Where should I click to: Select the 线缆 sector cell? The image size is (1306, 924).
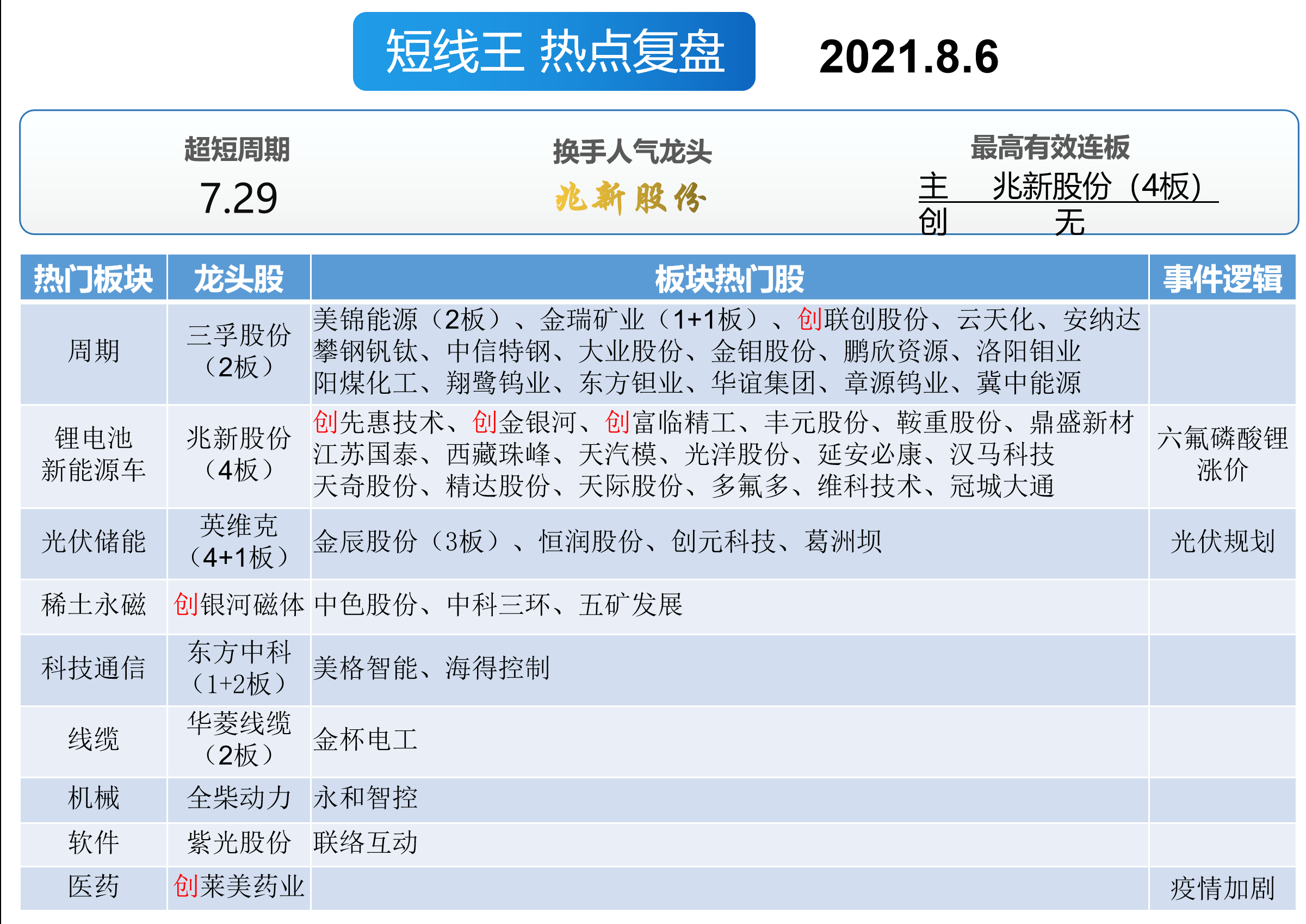point(94,741)
